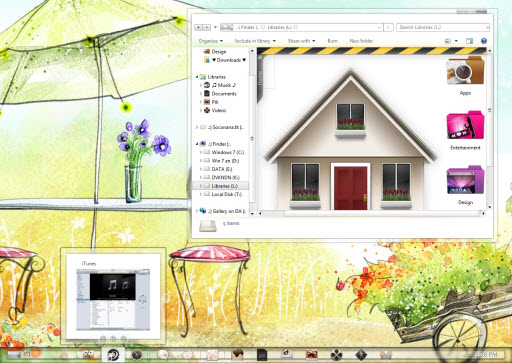
Task: Open the Organize menu
Action: pyautogui.click(x=210, y=41)
